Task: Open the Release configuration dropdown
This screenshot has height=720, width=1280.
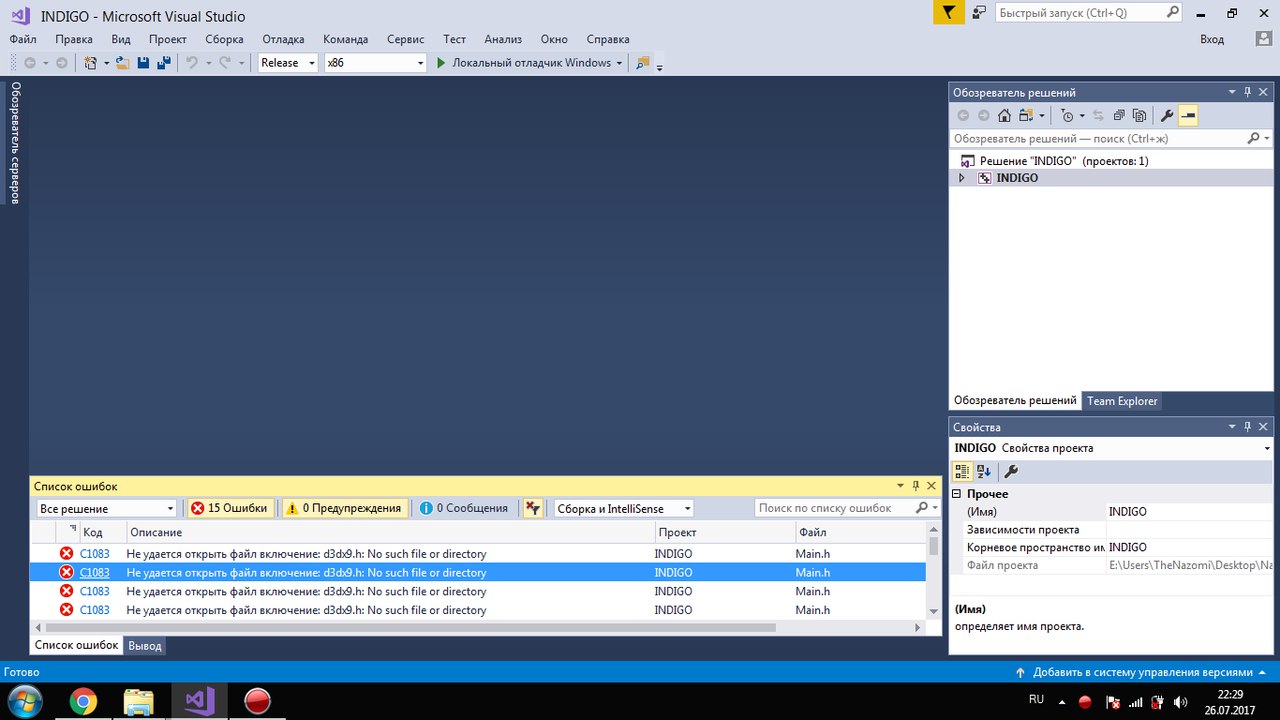Action: (288, 63)
